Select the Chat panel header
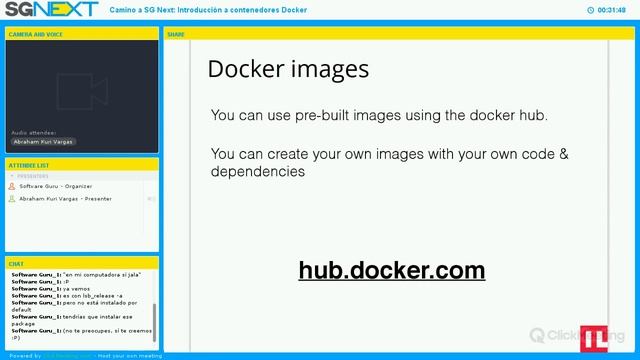 82,264
